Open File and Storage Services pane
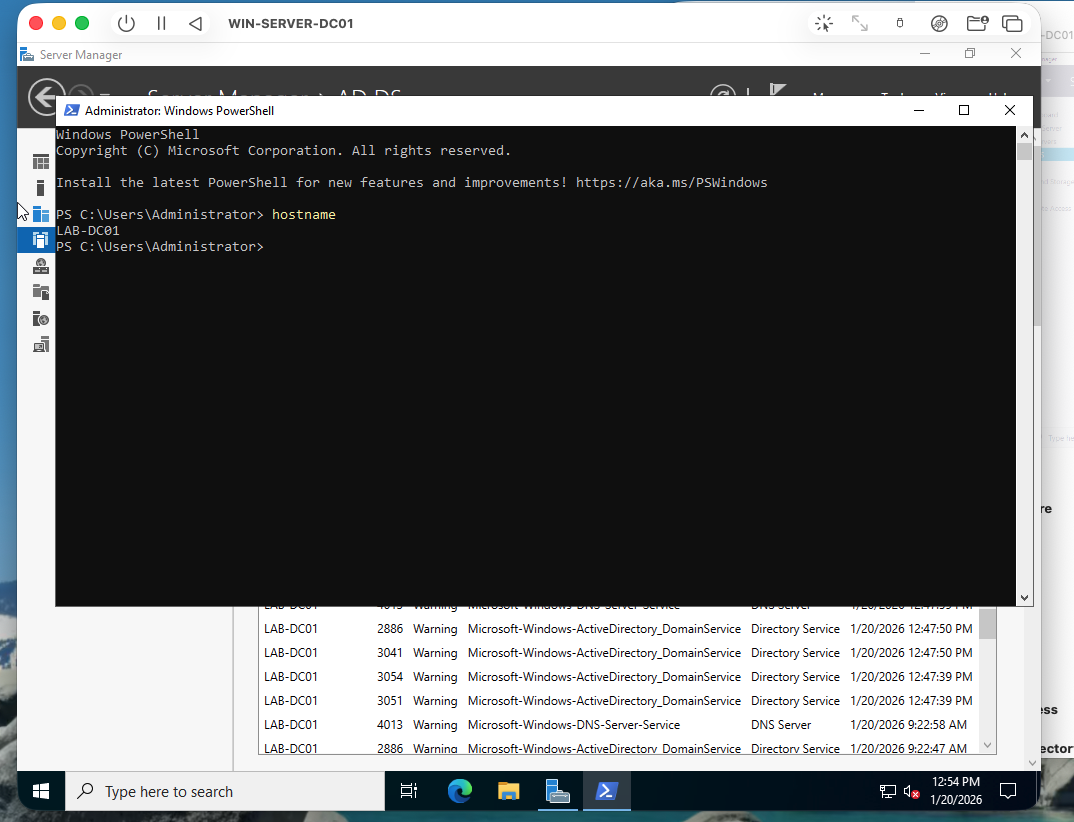1074x822 pixels. pos(40,292)
